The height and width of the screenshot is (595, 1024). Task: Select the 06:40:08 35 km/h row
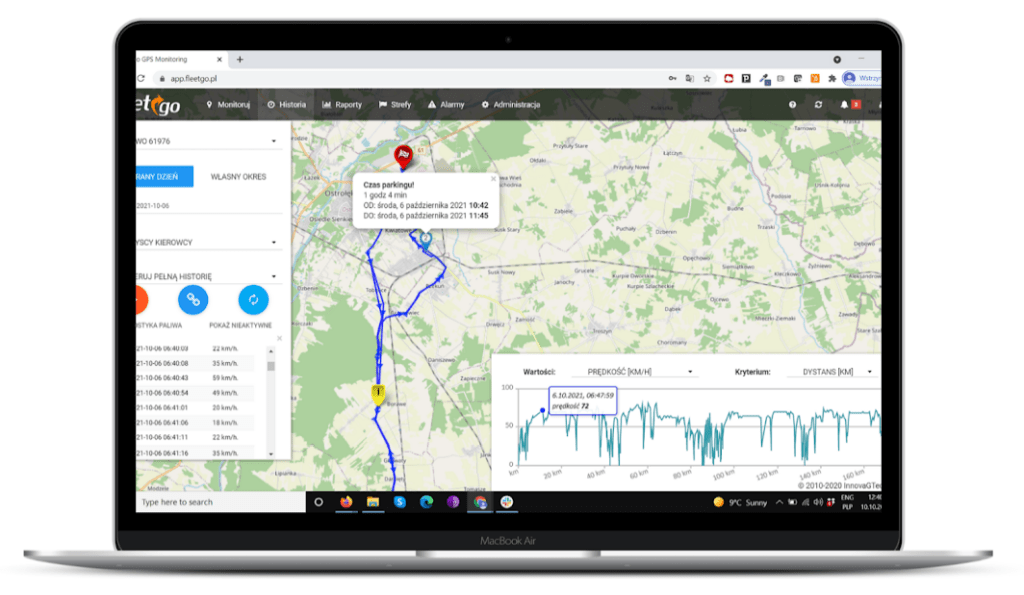coord(195,363)
